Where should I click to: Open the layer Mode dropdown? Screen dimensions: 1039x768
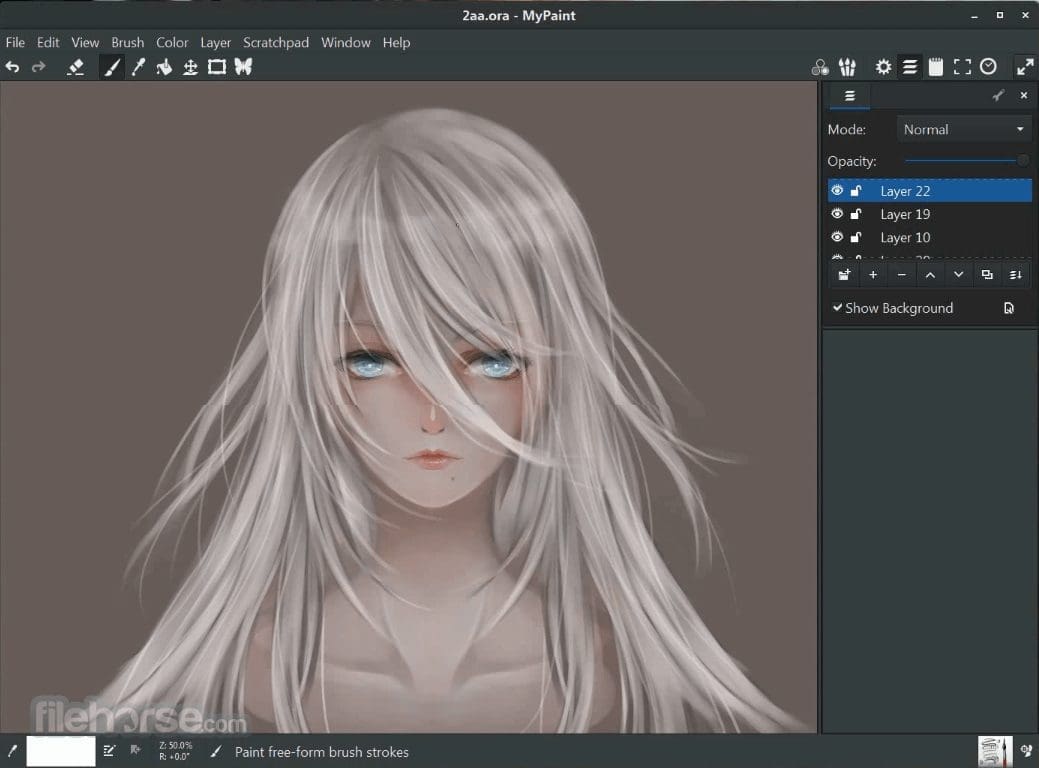coord(962,128)
